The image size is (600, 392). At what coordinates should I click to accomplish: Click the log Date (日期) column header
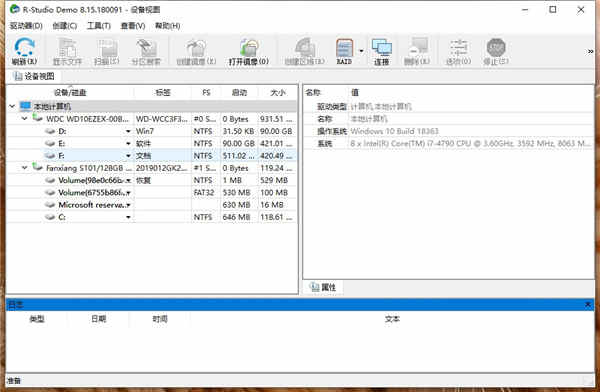99,318
